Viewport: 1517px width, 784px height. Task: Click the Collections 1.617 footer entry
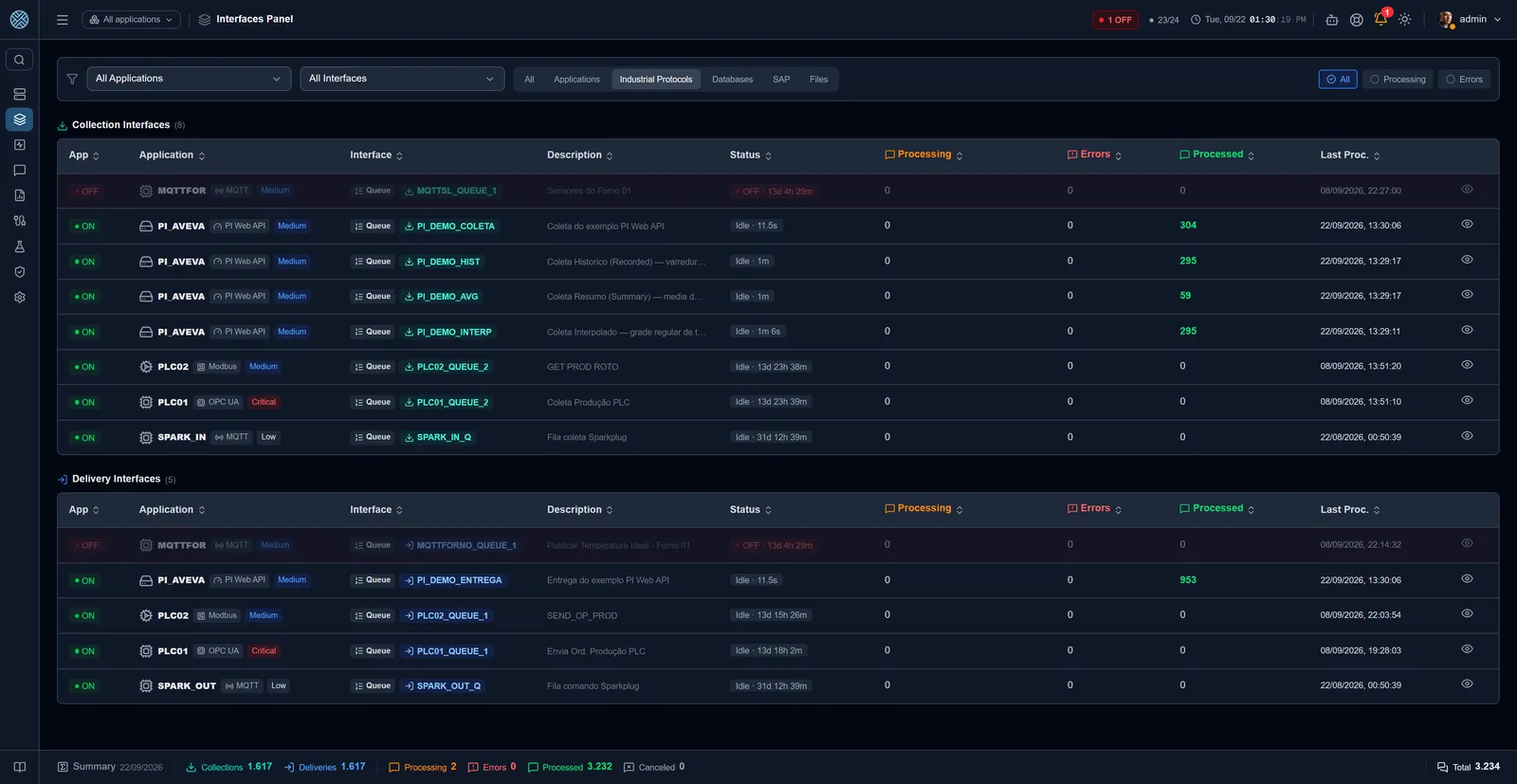[x=228, y=767]
